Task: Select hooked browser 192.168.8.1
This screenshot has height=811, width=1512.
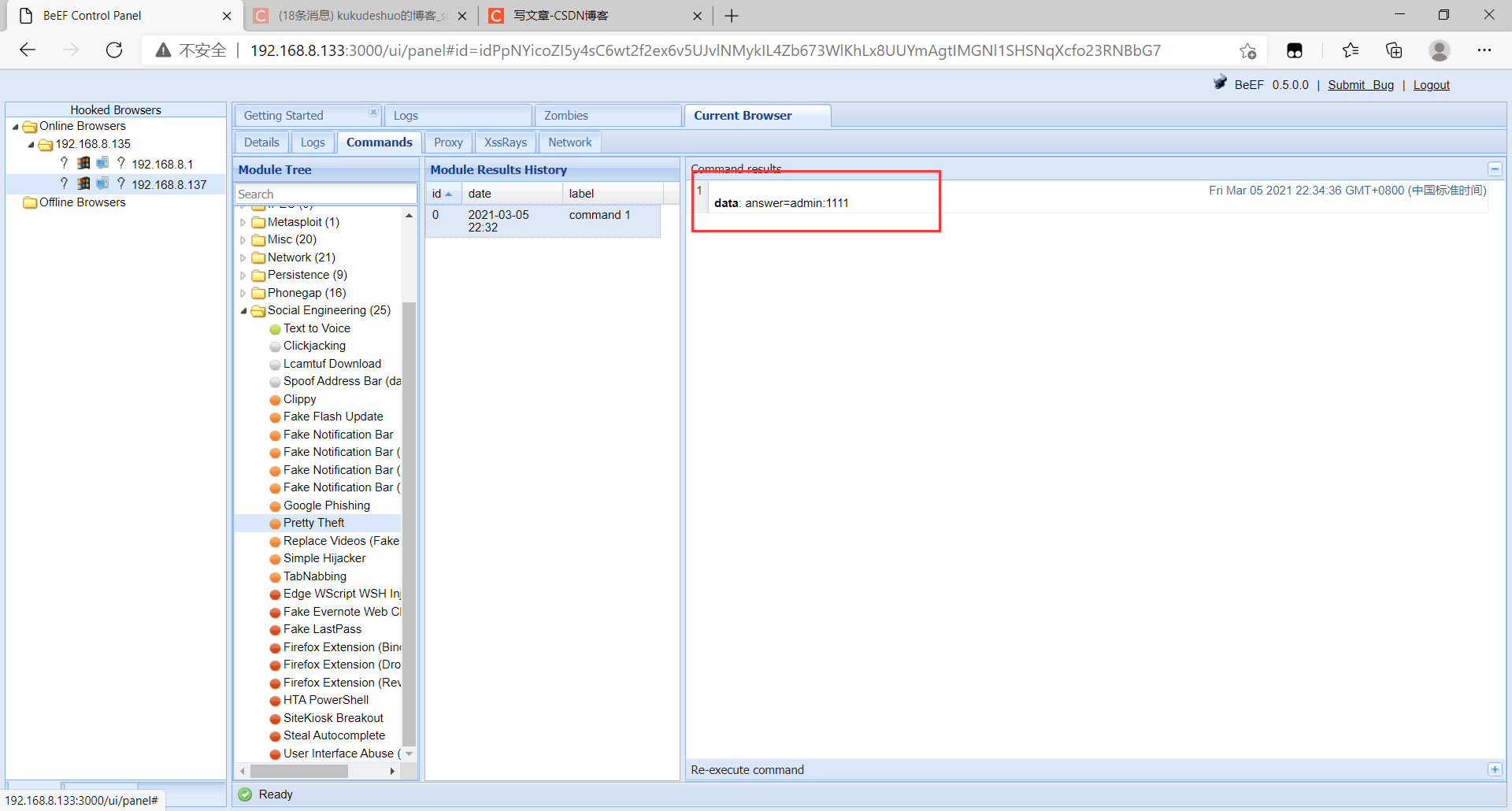Action: tap(162, 164)
